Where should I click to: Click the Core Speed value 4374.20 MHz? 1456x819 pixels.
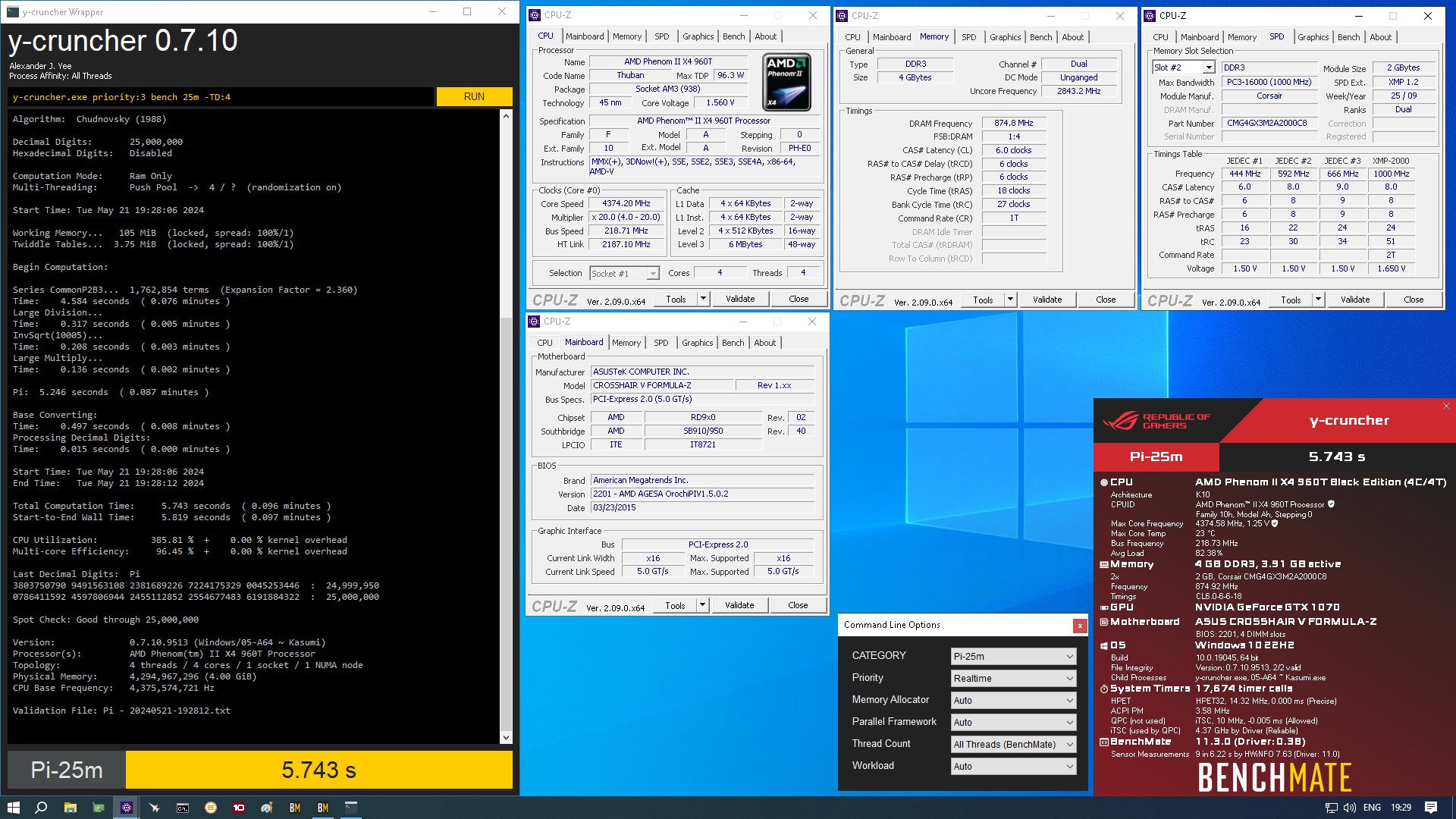pyautogui.click(x=626, y=204)
